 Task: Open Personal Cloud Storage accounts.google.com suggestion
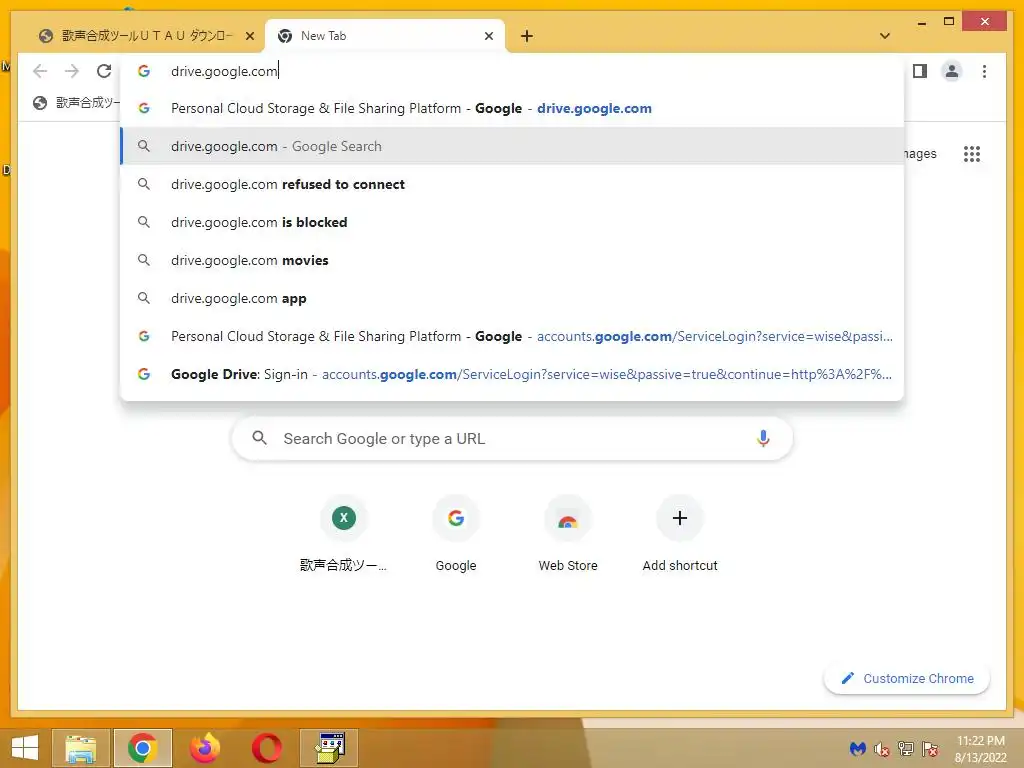coord(512,336)
